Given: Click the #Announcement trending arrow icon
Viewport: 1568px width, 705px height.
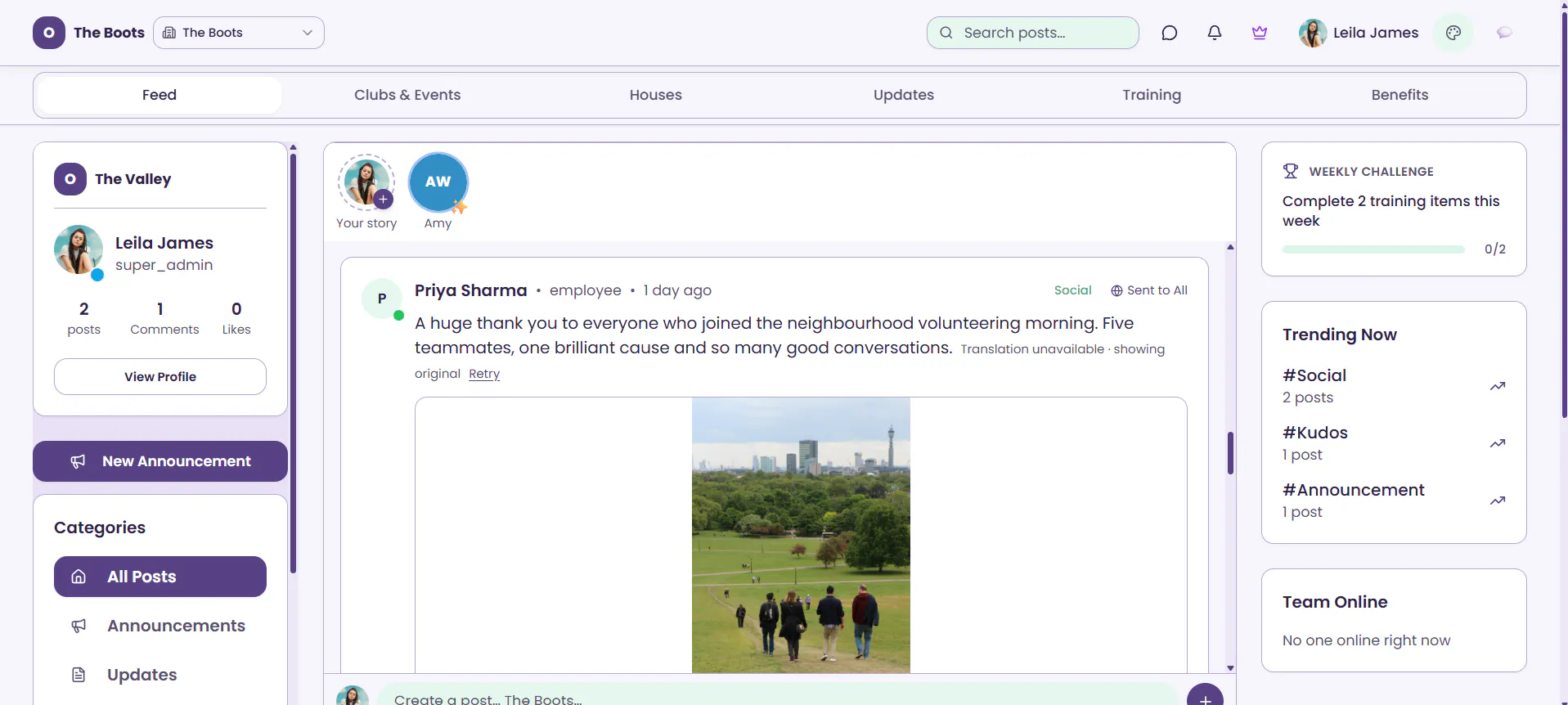Looking at the screenshot, I should pos(1497,501).
